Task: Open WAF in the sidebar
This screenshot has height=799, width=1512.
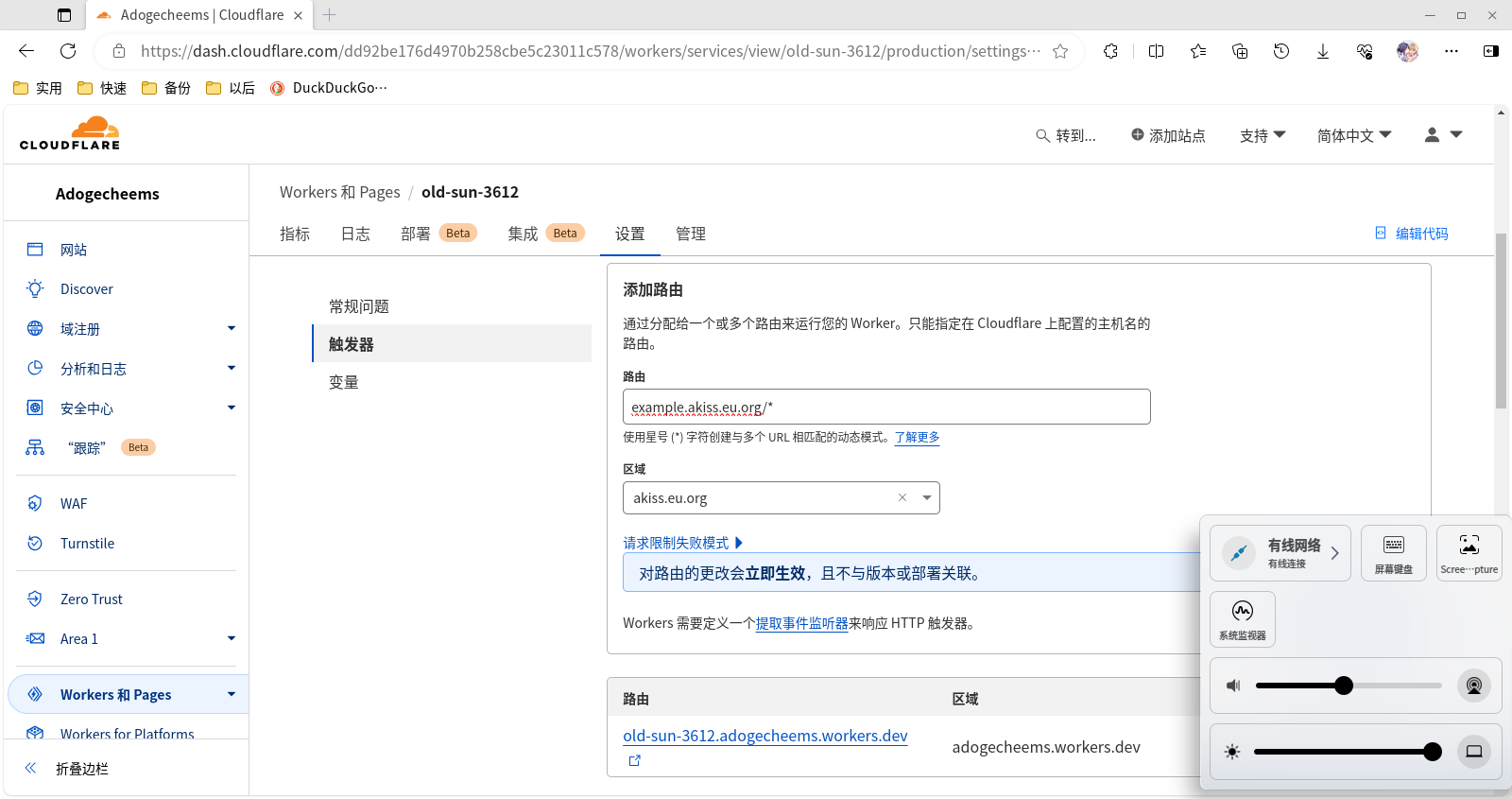Action: 73,504
